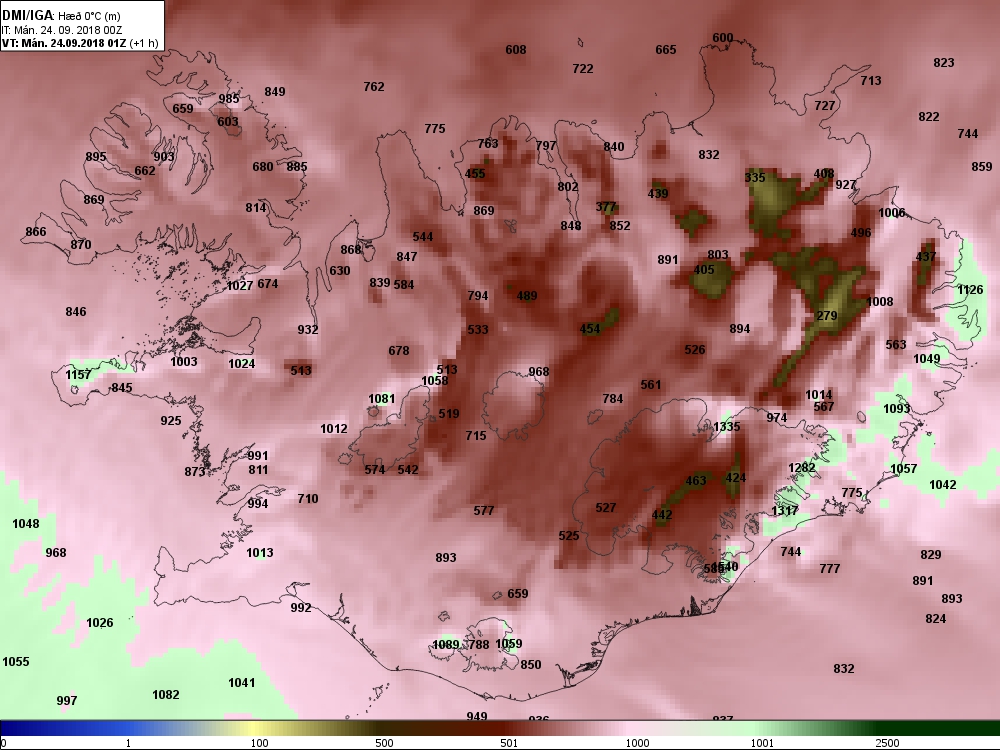Select map value 665
This screenshot has width=1000, height=750.
coord(666,49)
